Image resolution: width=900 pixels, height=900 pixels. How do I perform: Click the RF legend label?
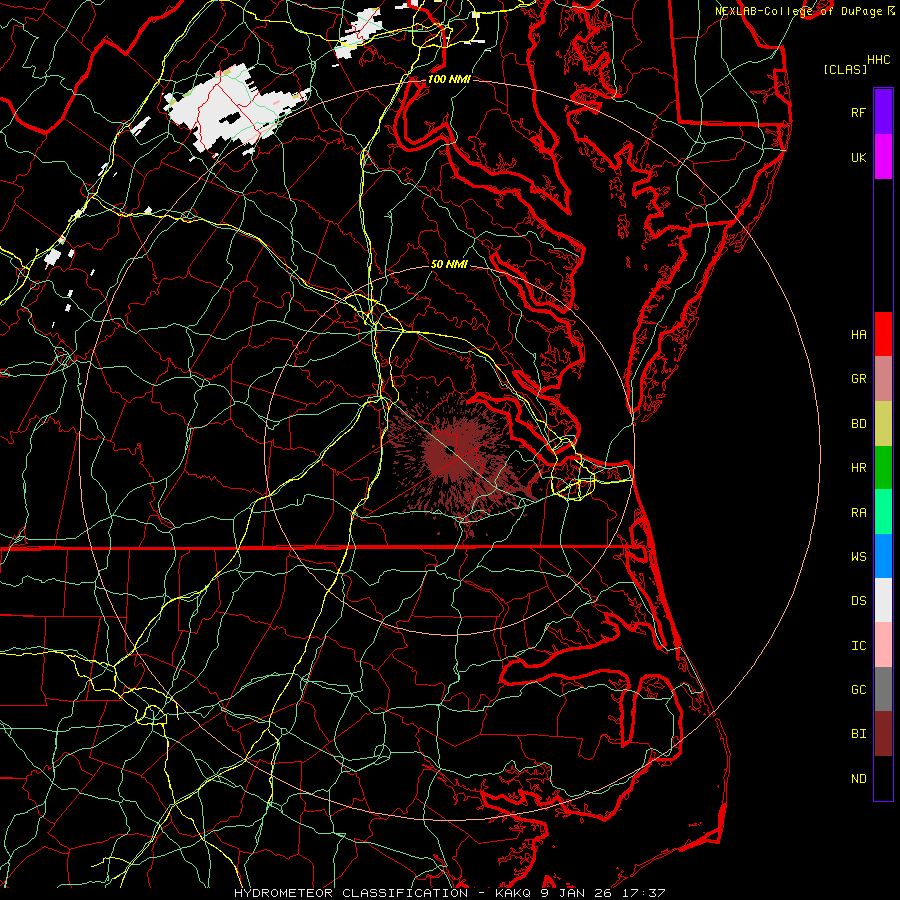(x=859, y=112)
